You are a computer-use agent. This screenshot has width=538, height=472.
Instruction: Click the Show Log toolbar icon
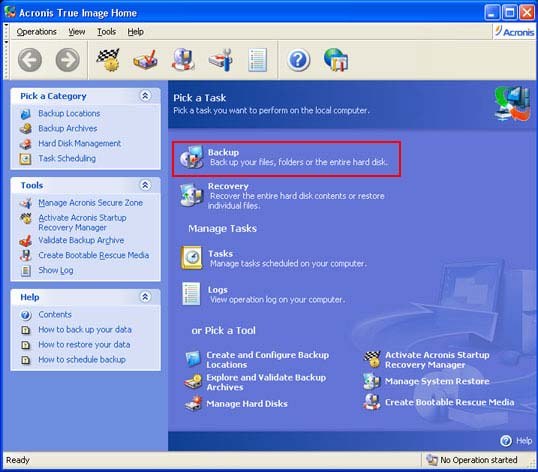[x=257, y=60]
